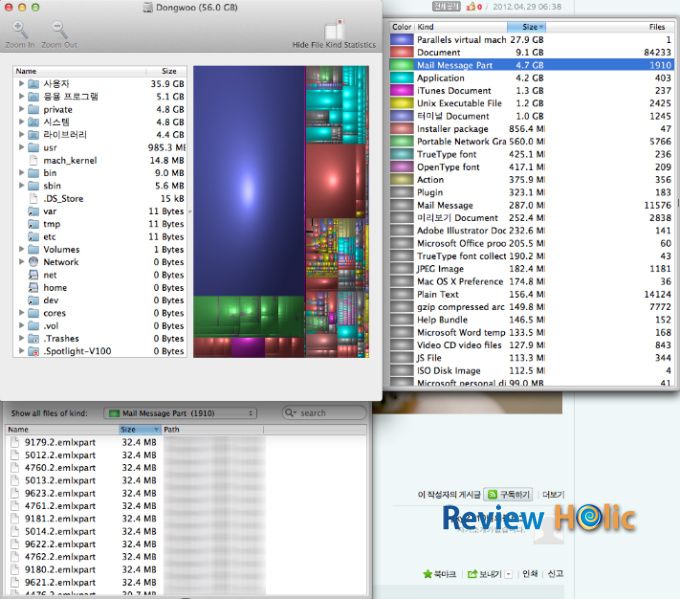This screenshot has height=599, width=680.
Task: Click the Network globe icon
Action: tap(33, 262)
